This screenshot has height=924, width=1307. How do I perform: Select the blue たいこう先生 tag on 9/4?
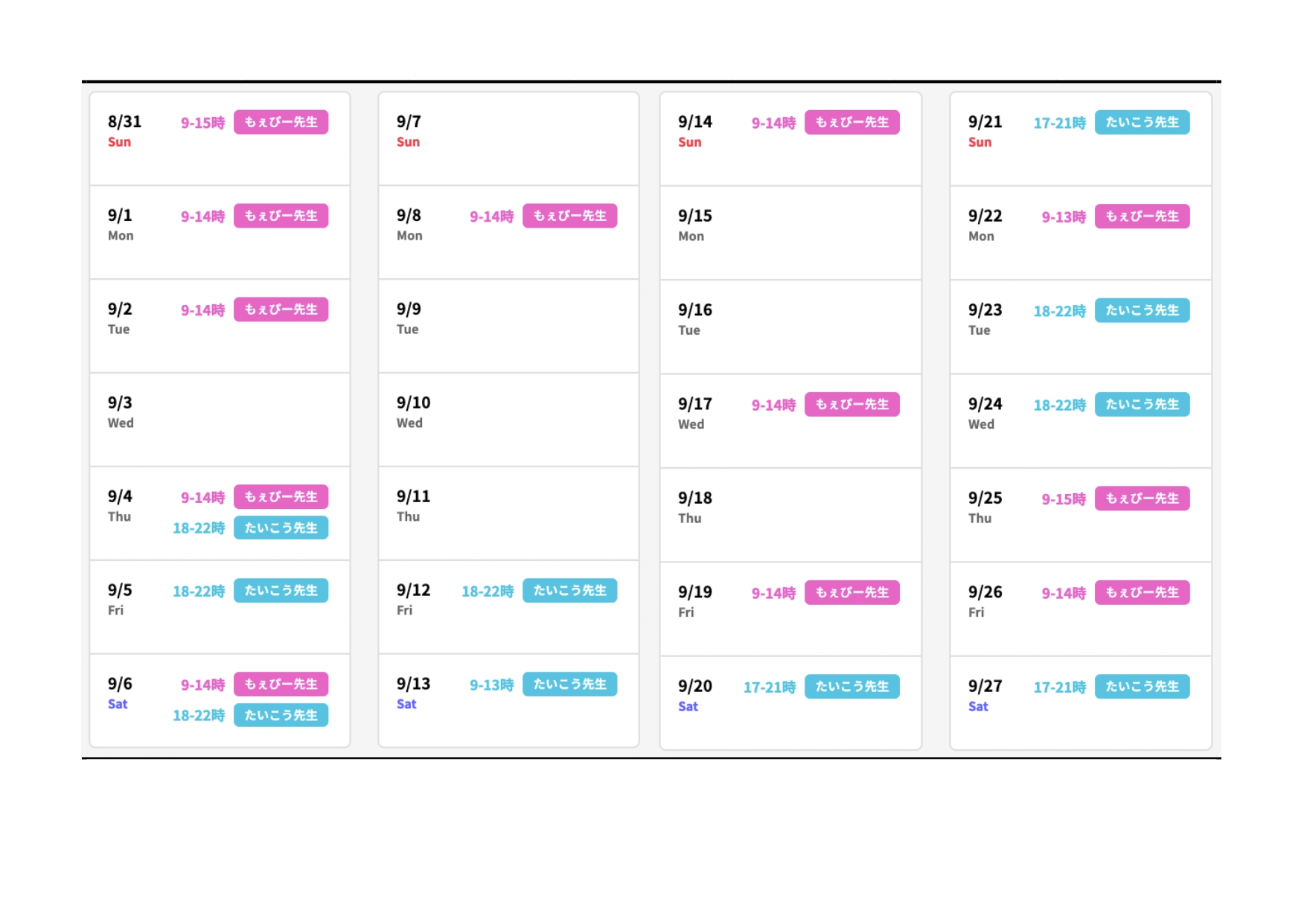pyautogui.click(x=281, y=527)
